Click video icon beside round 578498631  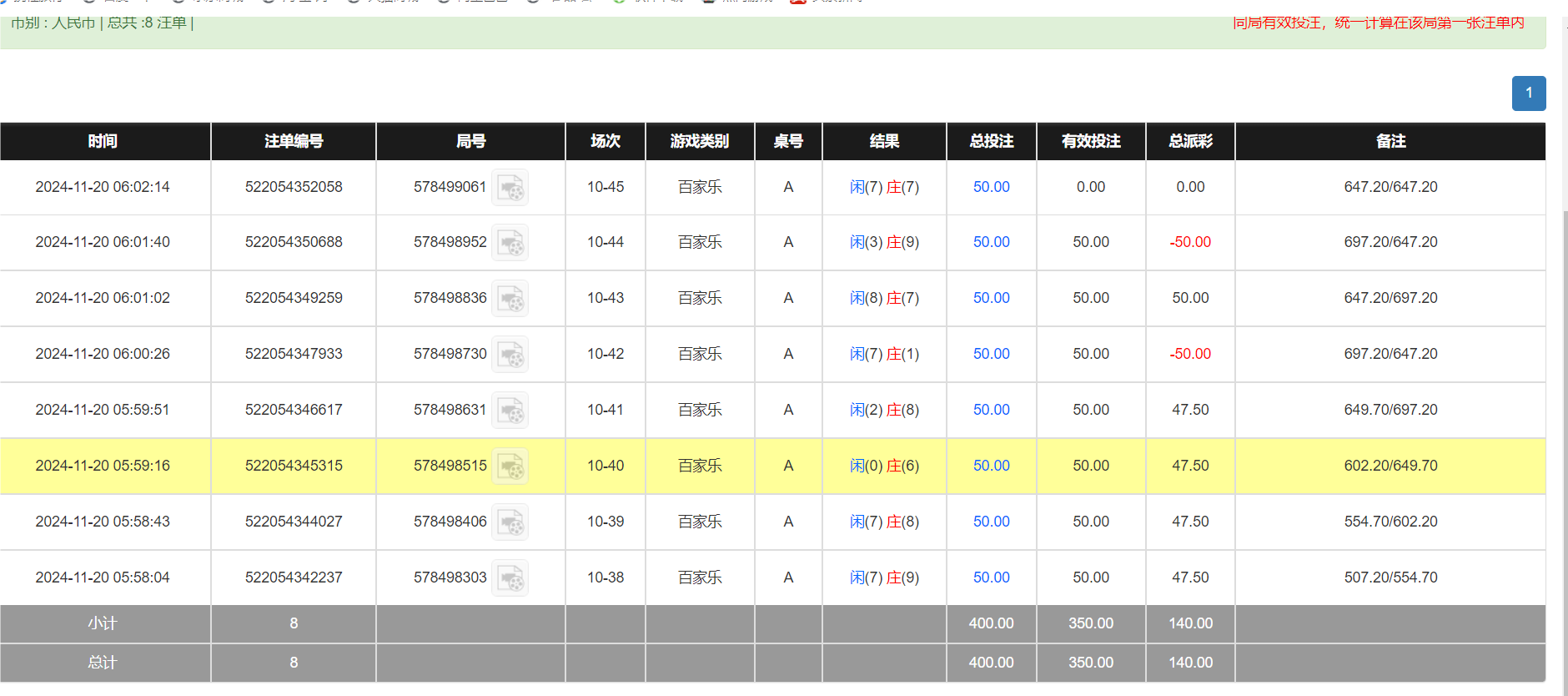pyautogui.click(x=510, y=411)
